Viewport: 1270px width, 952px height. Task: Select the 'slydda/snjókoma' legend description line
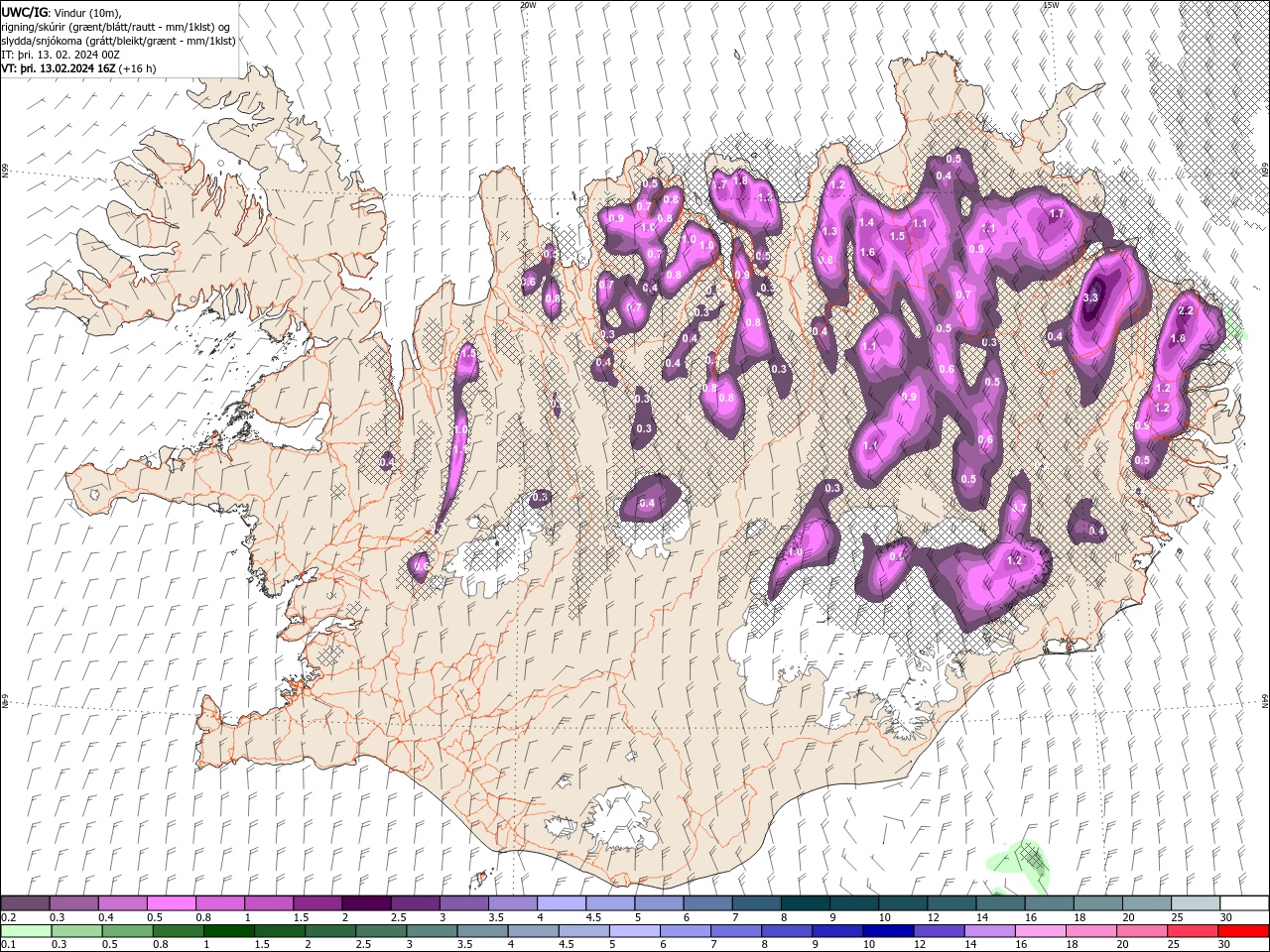(118, 41)
